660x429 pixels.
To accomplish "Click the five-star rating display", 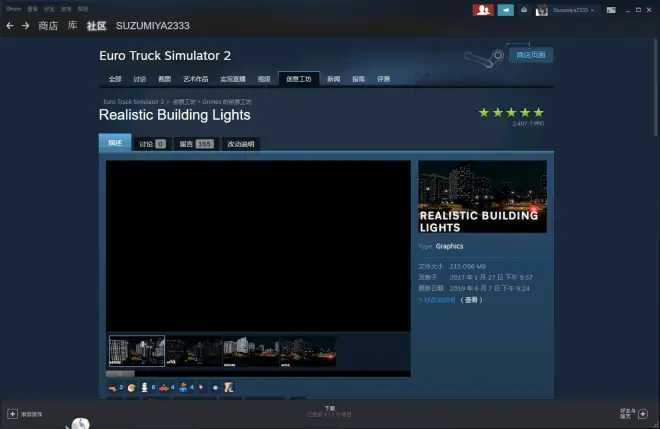I will coord(511,113).
